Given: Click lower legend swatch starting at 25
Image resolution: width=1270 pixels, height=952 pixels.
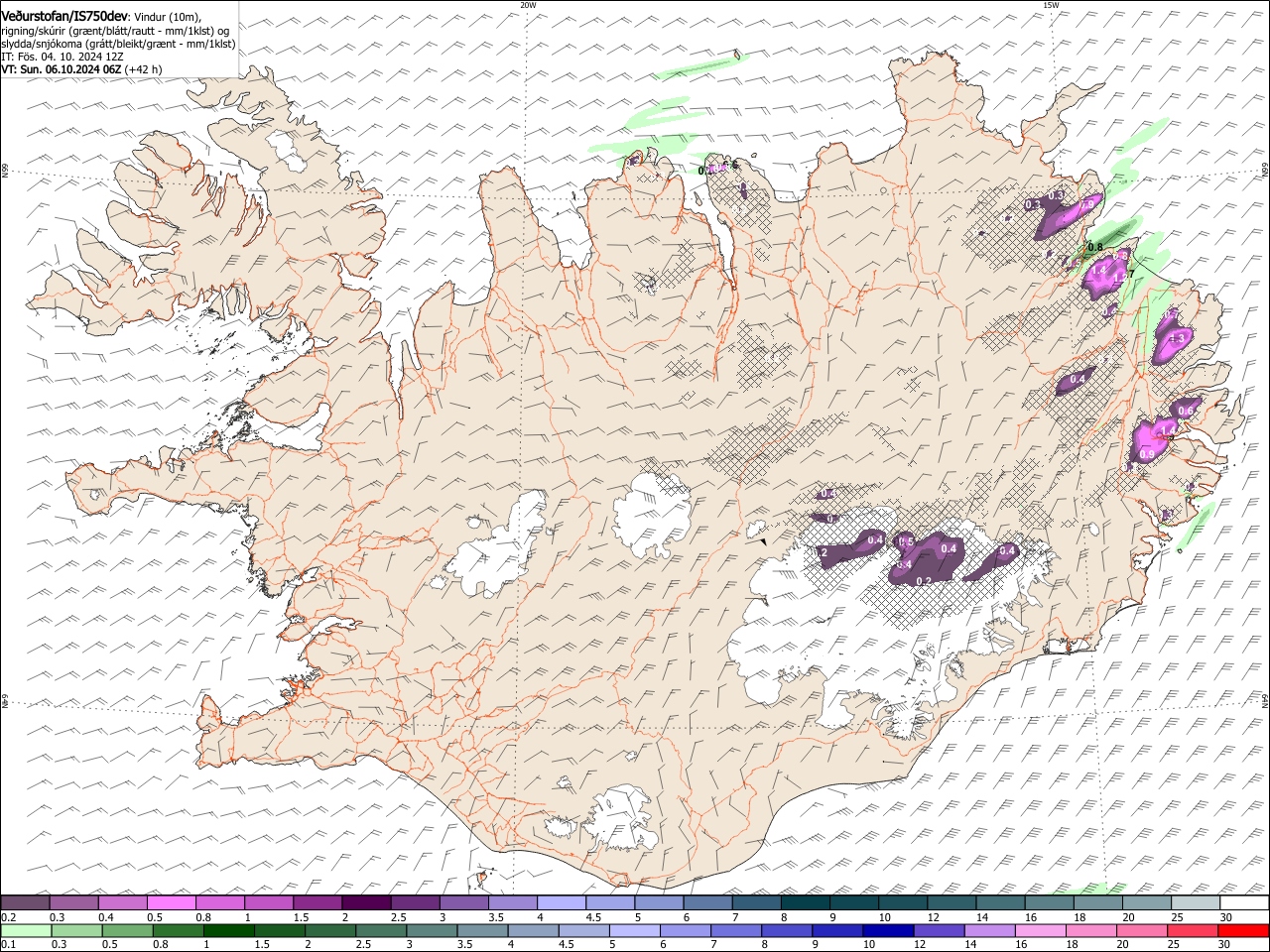Looking at the screenshot, I should coord(1193,931).
